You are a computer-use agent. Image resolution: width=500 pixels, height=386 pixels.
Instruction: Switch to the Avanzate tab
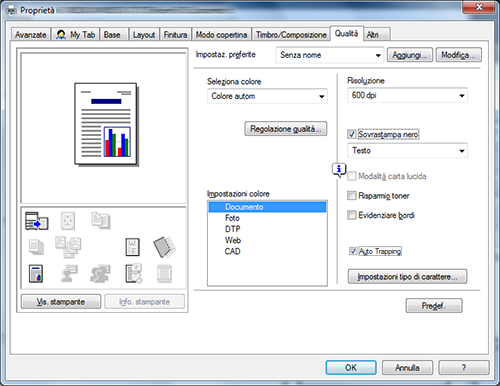[31, 35]
